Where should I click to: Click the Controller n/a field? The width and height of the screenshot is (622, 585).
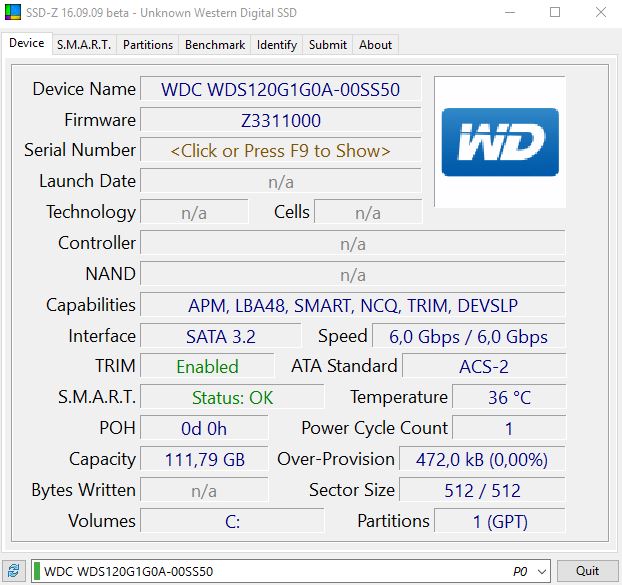pos(353,243)
